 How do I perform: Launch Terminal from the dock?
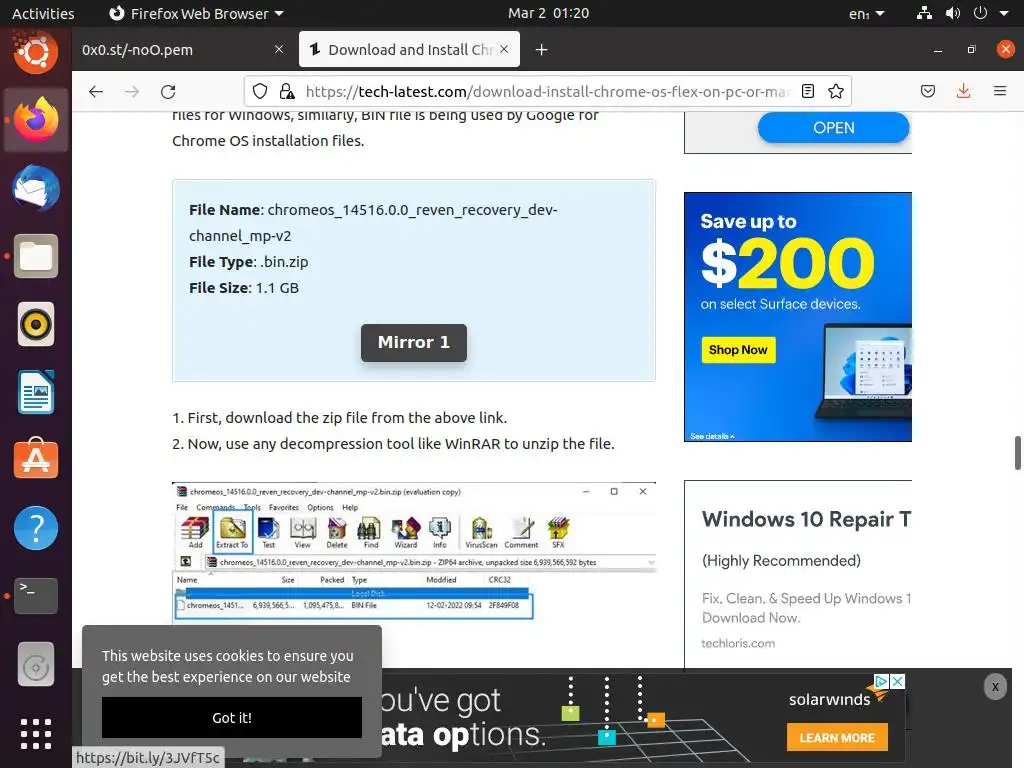[x=36, y=596]
